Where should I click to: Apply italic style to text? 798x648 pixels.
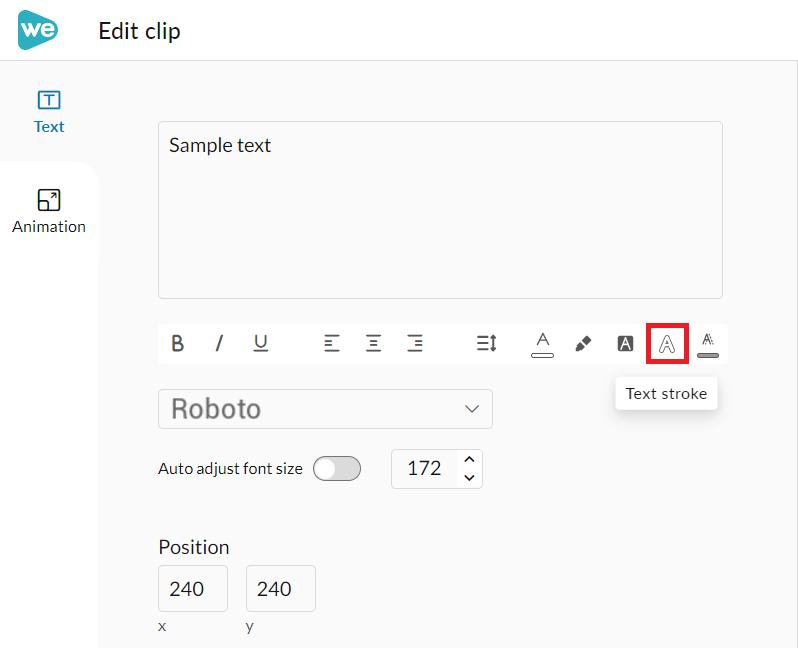click(x=219, y=343)
